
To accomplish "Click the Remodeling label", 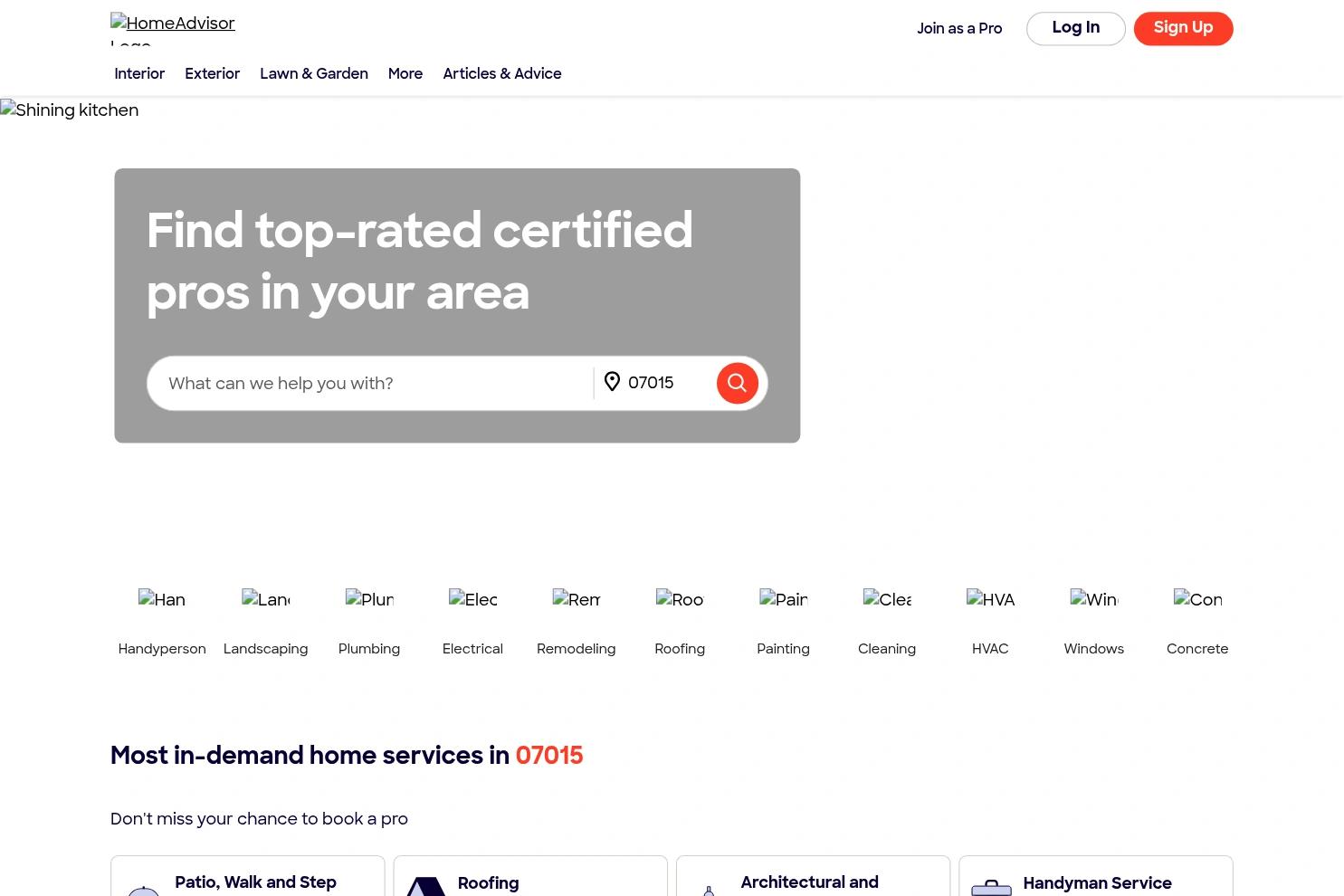I will tap(577, 649).
